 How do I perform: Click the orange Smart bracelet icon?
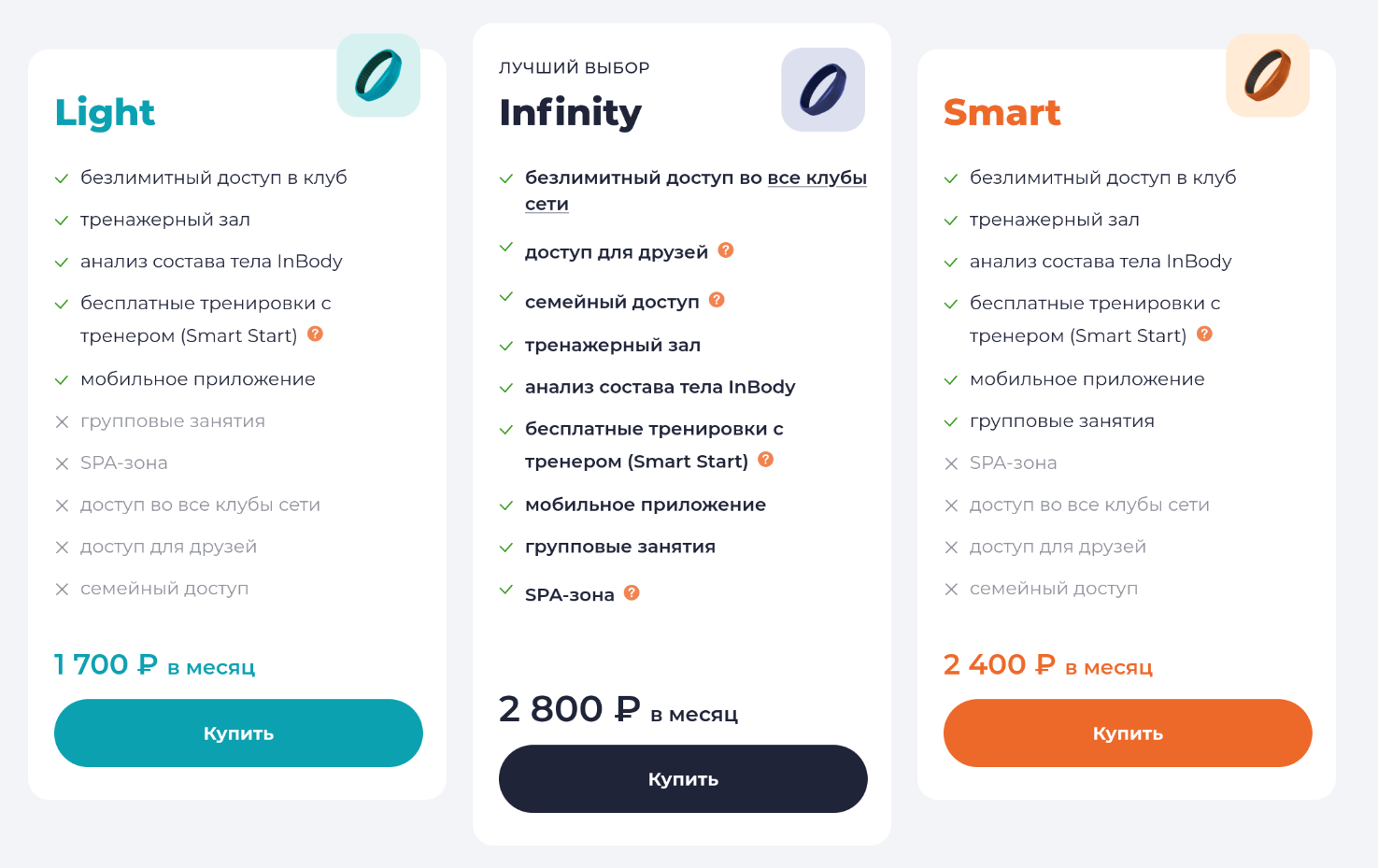1268,76
